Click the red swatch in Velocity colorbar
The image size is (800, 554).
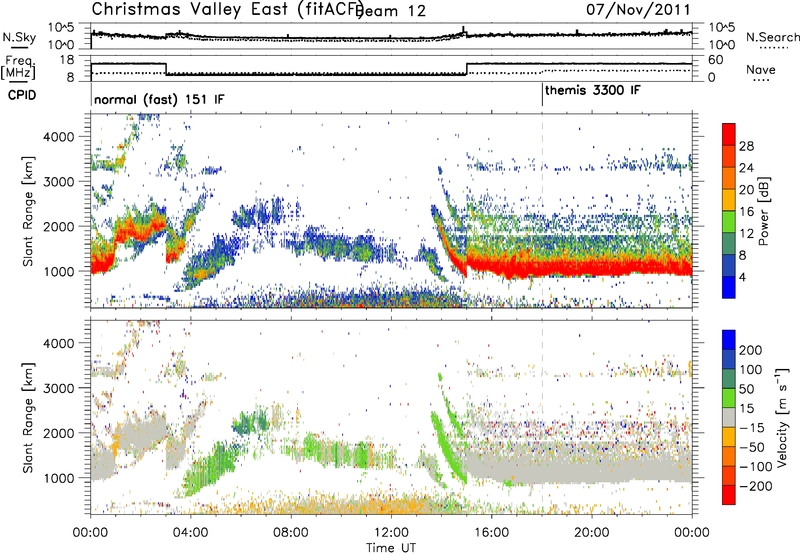[729, 495]
